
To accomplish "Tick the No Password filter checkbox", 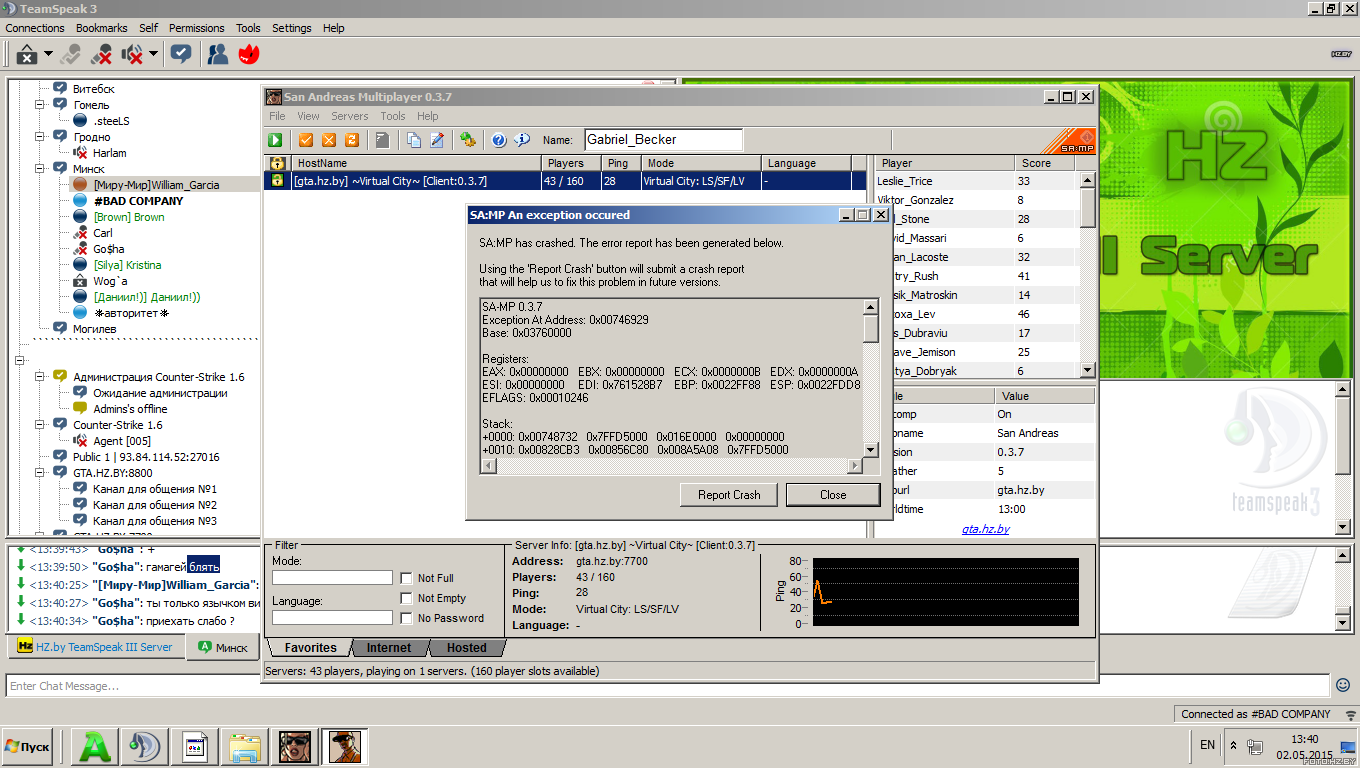I will point(406,618).
